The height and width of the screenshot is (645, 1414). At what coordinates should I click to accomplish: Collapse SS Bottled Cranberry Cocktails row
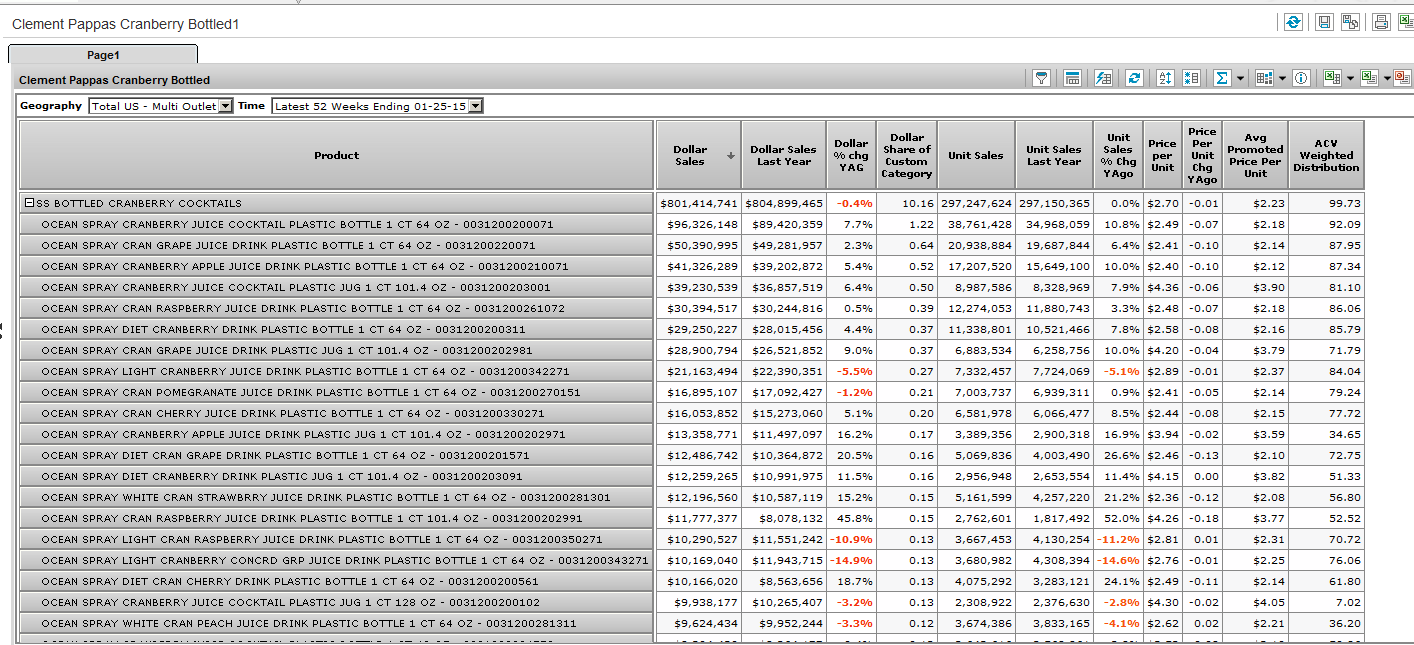[x=30, y=203]
